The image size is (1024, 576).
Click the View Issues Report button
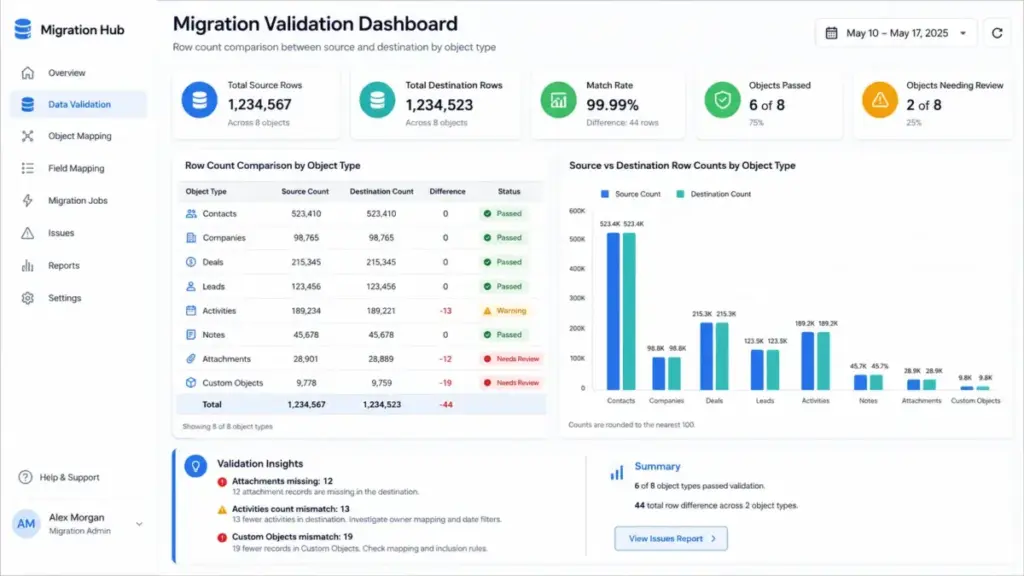(671, 539)
